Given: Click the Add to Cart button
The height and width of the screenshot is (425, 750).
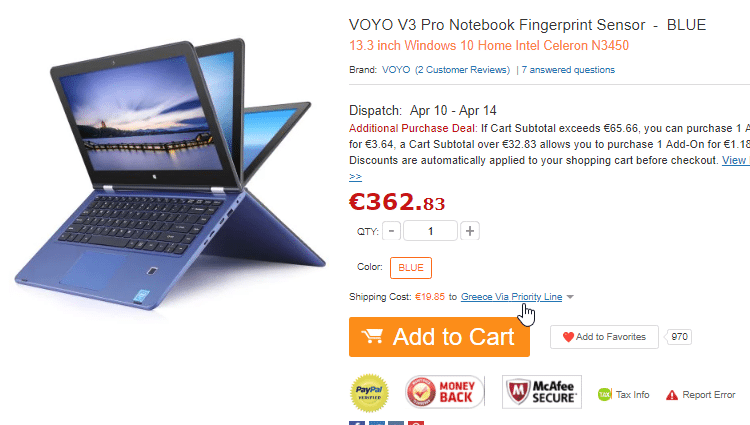Looking at the screenshot, I should (439, 337).
